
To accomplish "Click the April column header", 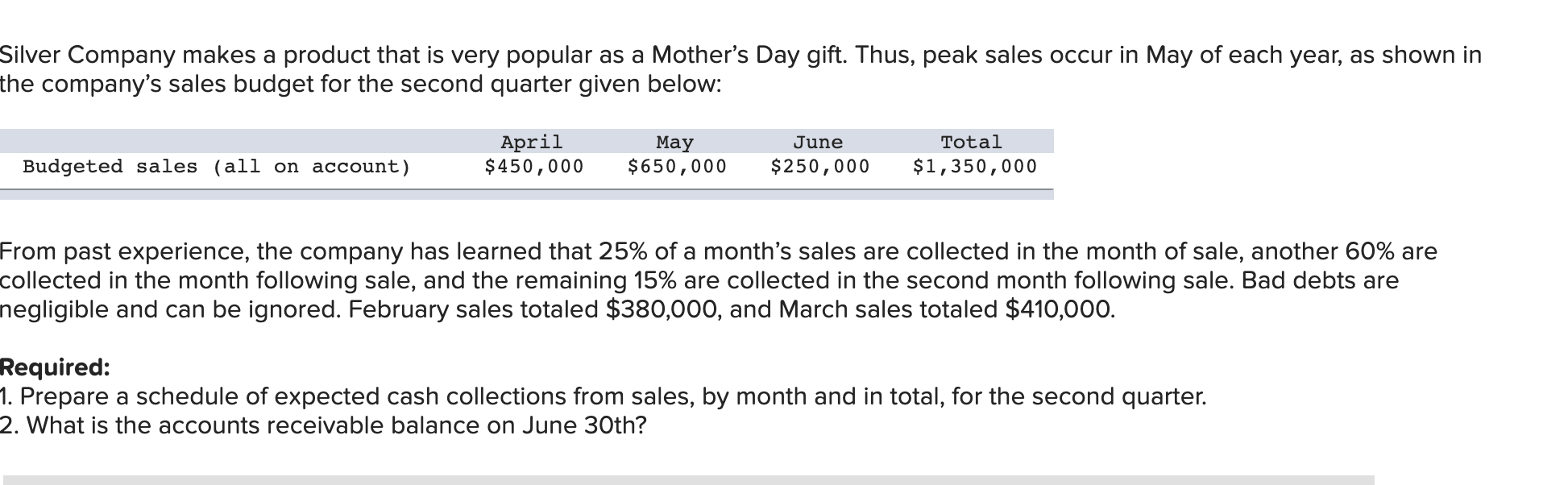I will pos(532,143).
